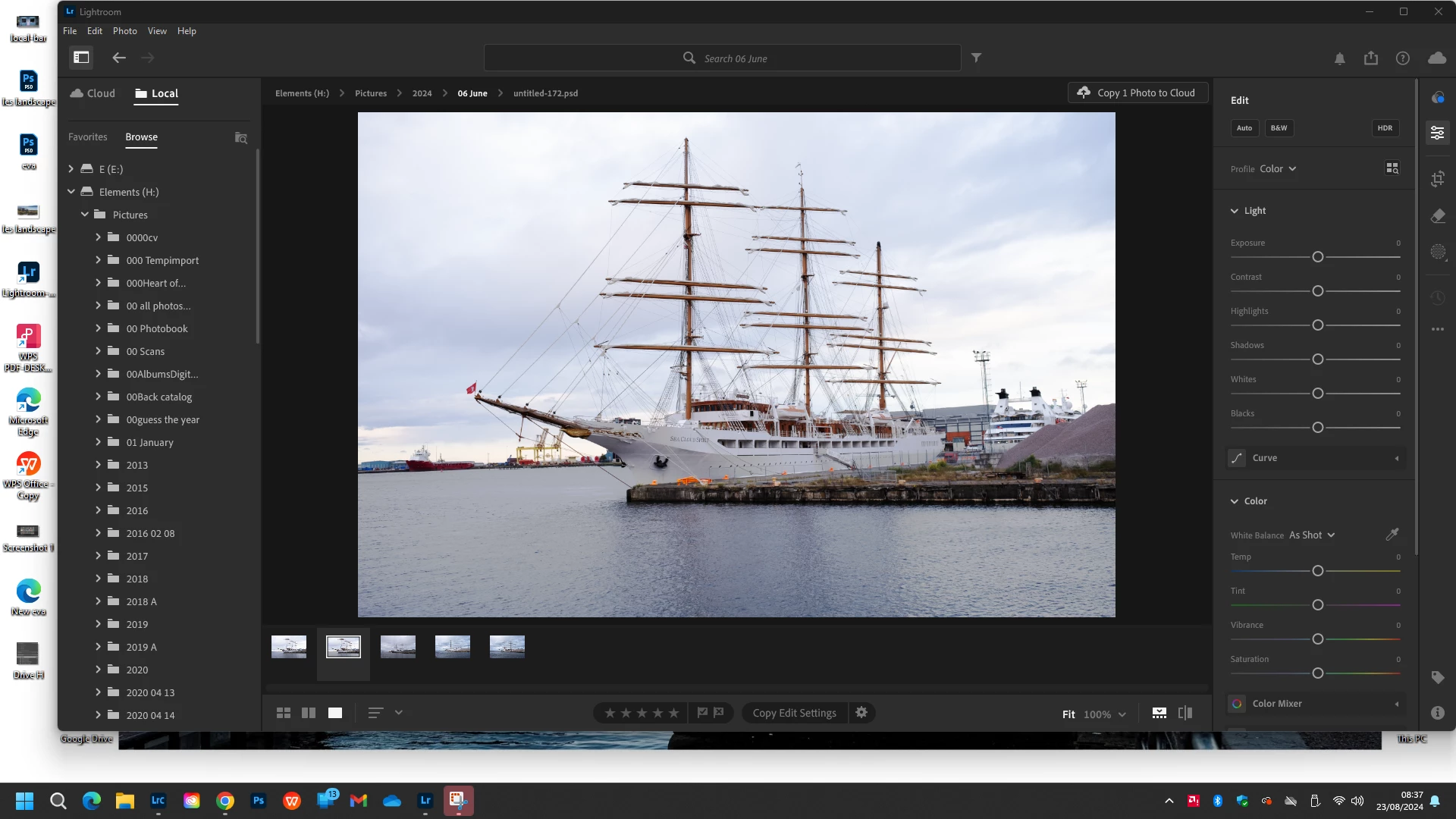Image resolution: width=1456 pixels, height=819 pixels.
Task: Click the search filter funnel icon
Action: tap(976, 58)
